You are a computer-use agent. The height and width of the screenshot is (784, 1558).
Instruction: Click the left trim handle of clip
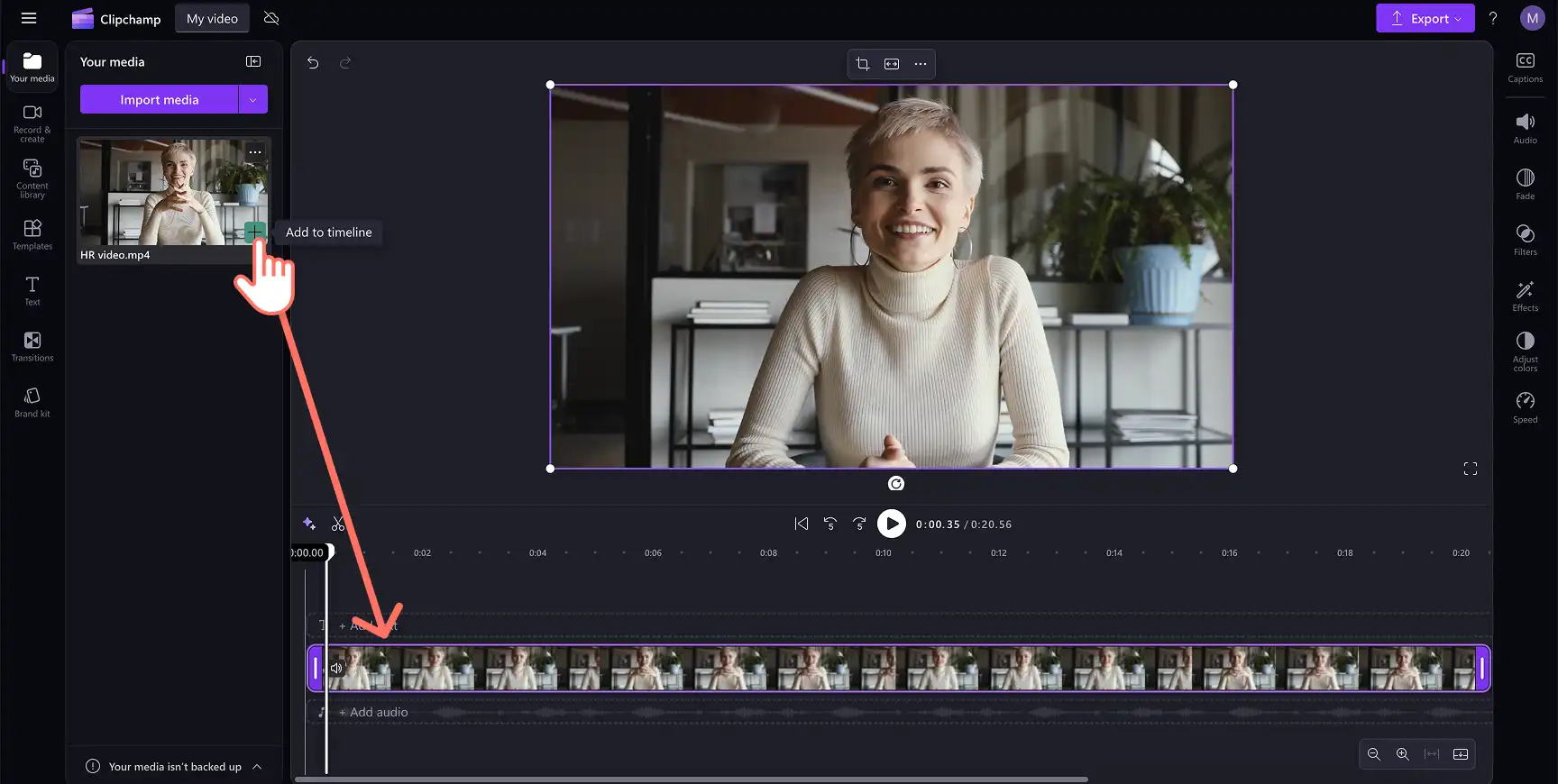click(316, 668)
